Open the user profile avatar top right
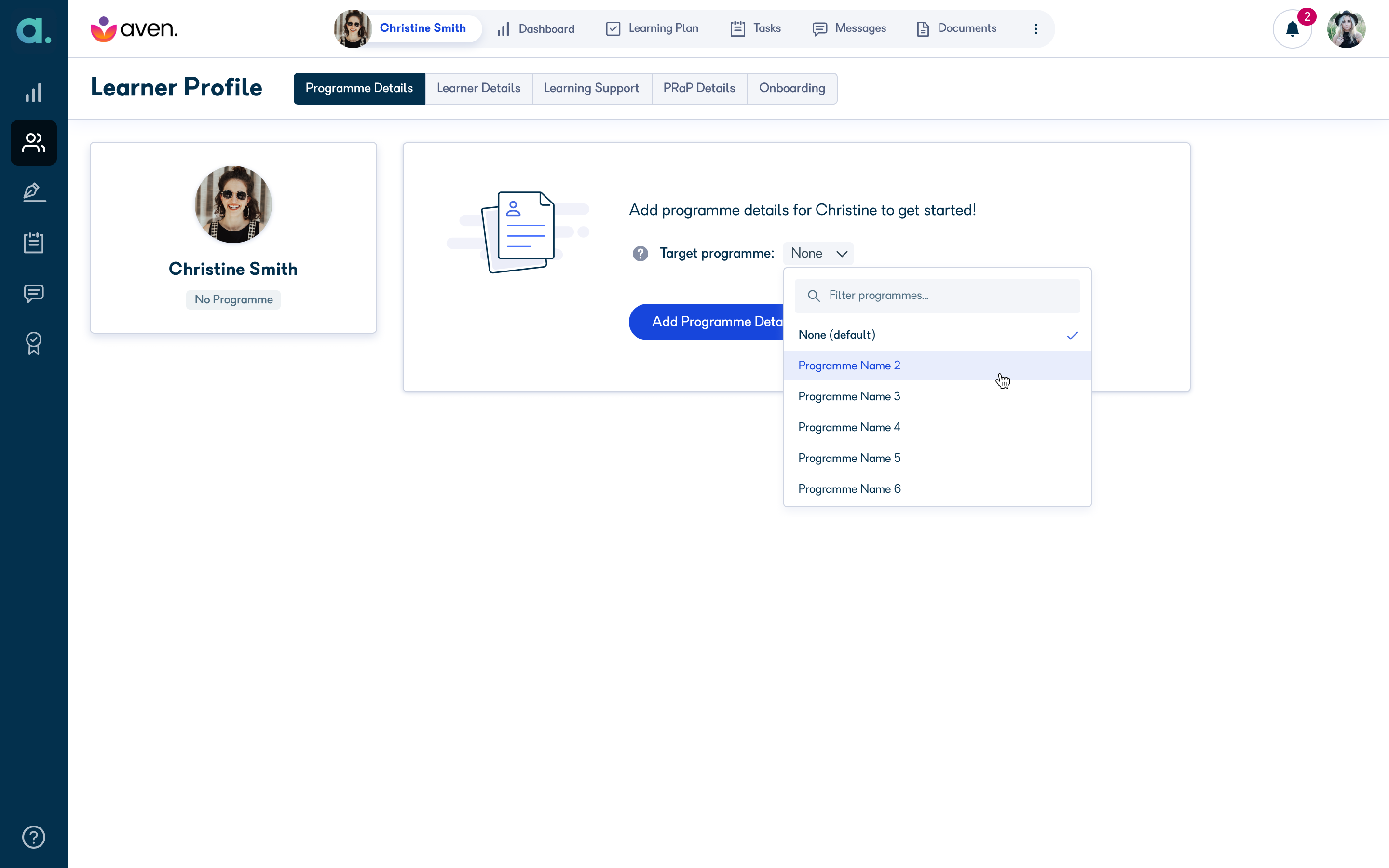This screenshot has width=1389, height=868. tap(1346, 29)
